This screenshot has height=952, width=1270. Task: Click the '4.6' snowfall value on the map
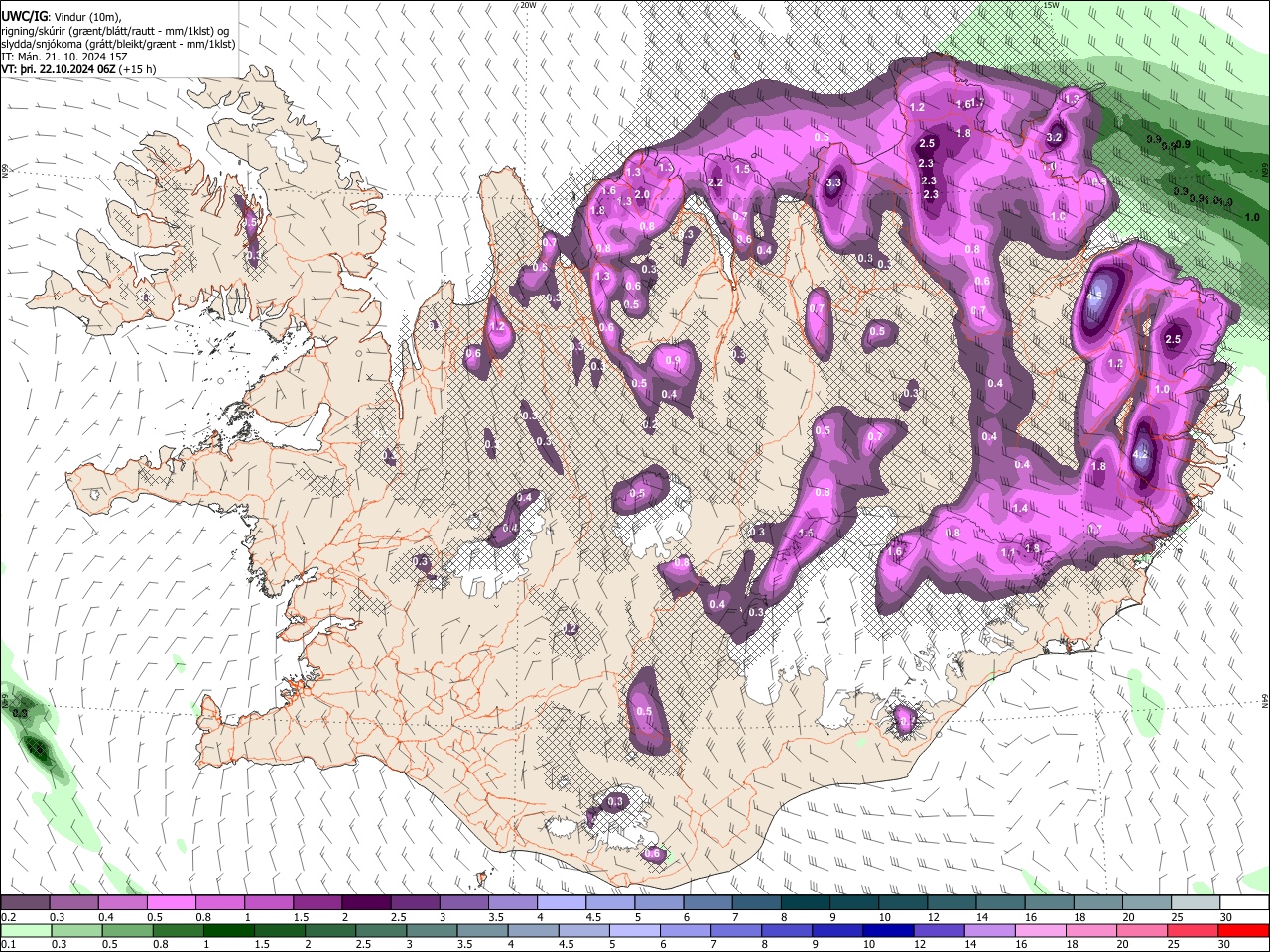click(x=1095, y=296)
